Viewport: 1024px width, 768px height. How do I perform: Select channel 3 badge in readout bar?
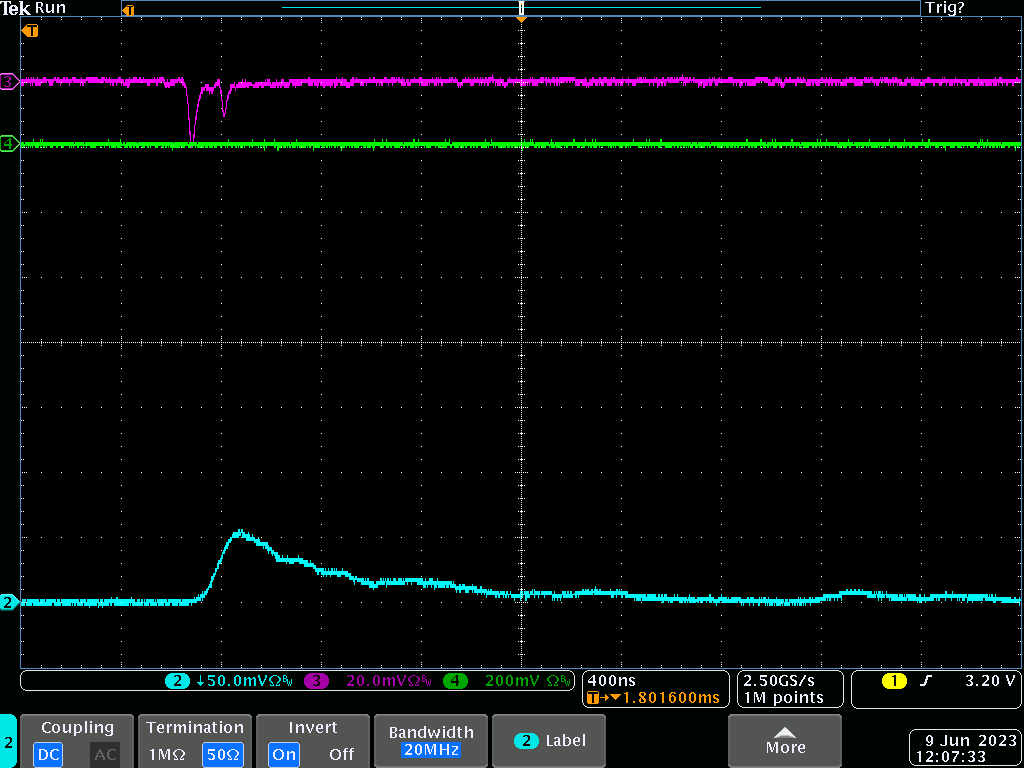click(x=316, y=681)
